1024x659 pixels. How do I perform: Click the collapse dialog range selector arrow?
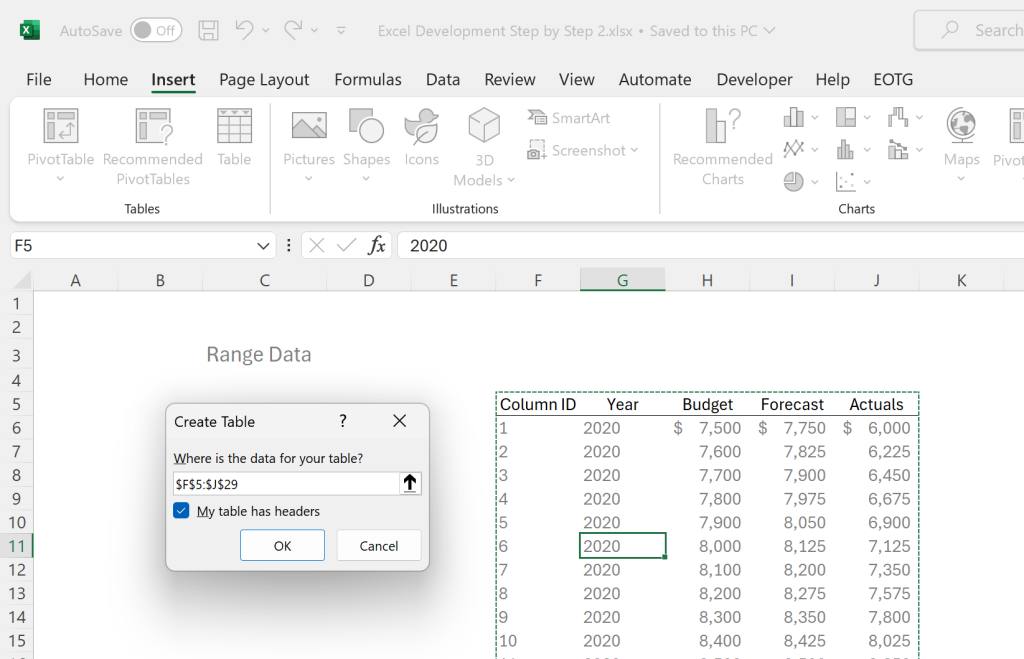click(x=409, y=483)
